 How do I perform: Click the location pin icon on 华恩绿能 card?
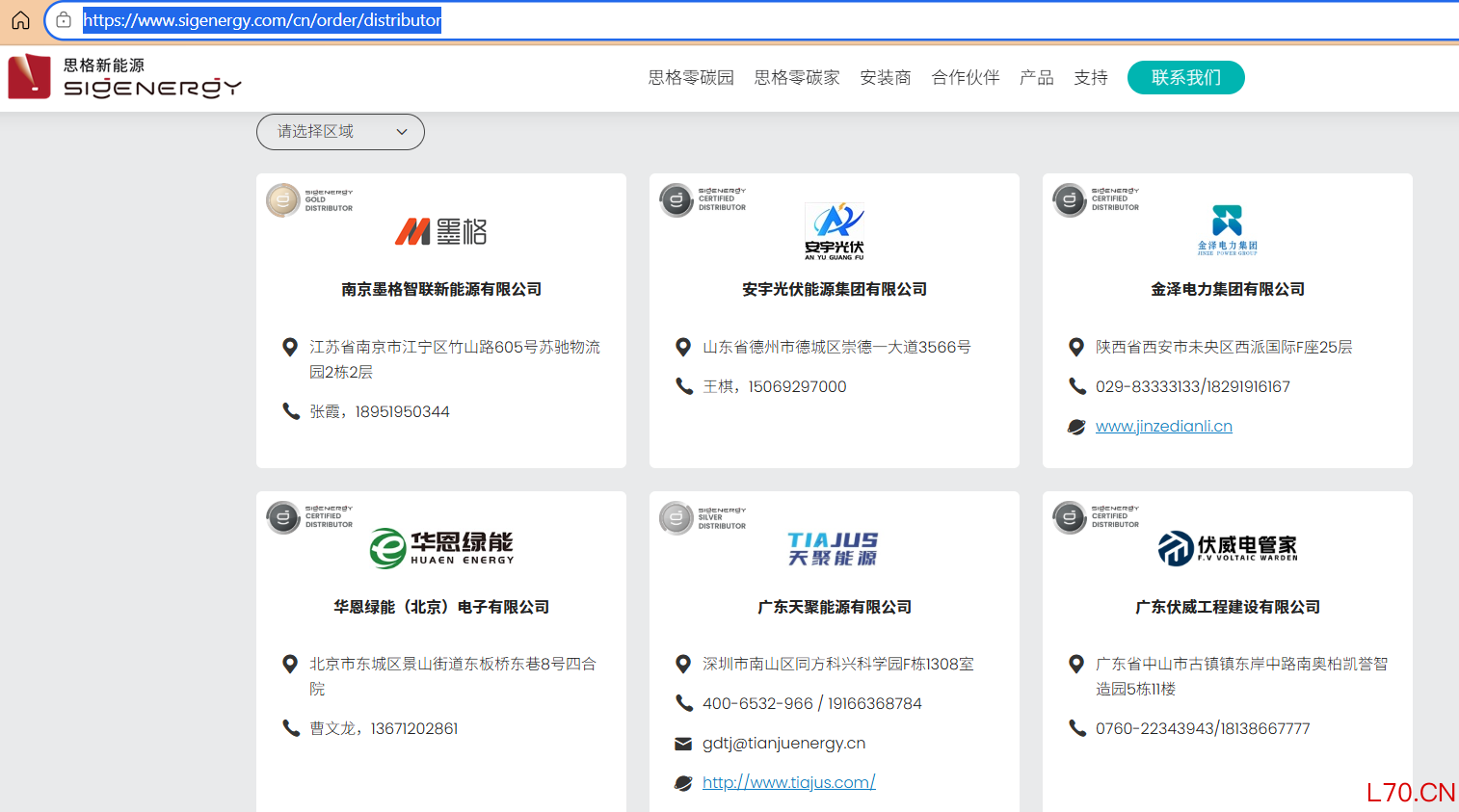point(291,664)
